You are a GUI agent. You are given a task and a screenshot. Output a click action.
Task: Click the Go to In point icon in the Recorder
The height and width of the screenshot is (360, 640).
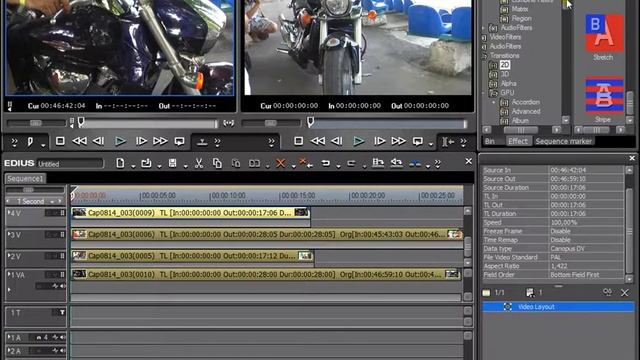pyautogui.click(x=448, y=142)
